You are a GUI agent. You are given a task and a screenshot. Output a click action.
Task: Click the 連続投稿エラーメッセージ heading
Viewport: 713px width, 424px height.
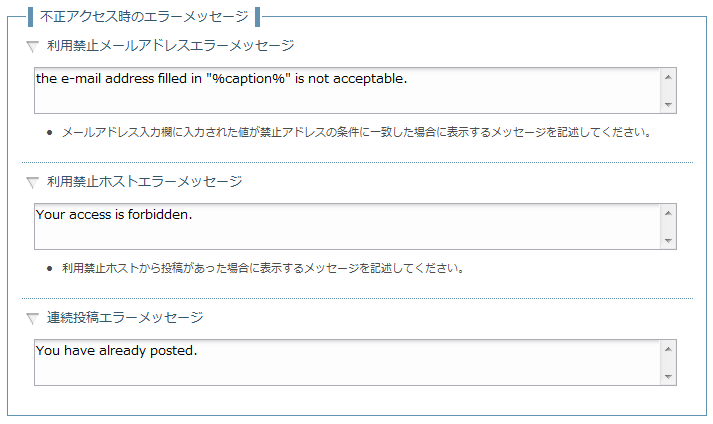(x=125, y=318)
